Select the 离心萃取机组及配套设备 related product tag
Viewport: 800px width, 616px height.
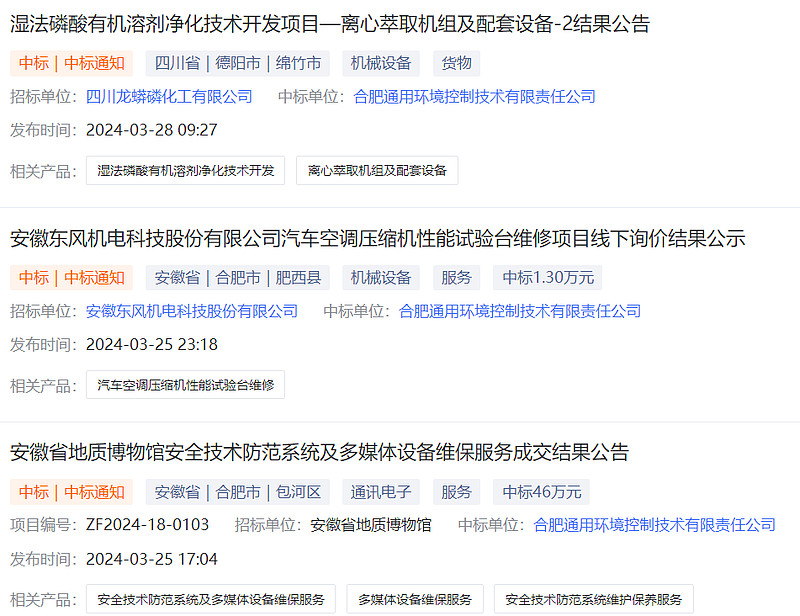coord(377,170)
